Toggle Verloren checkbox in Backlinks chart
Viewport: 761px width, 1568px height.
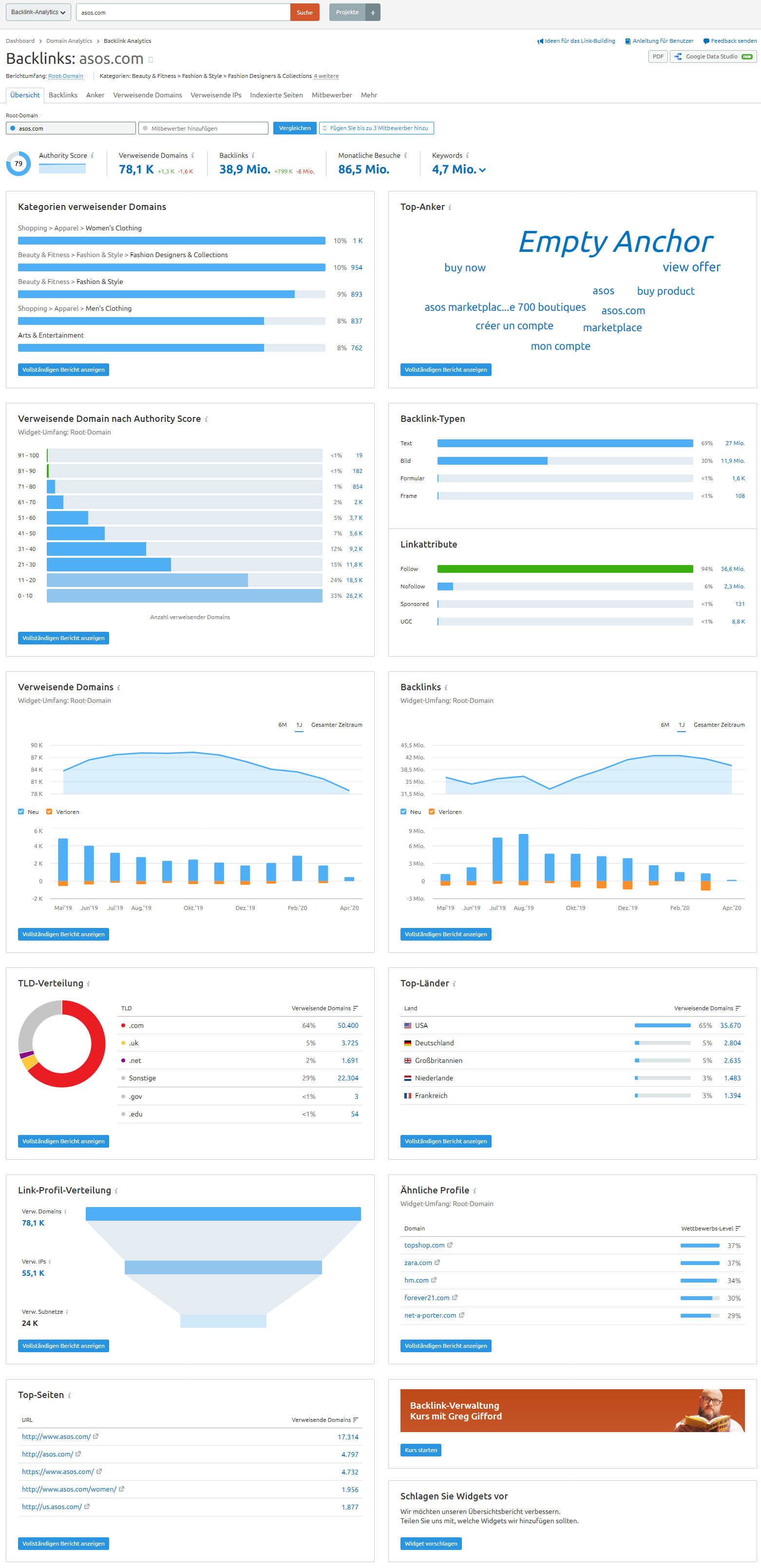pyautogui.click(x=432, y=812)
